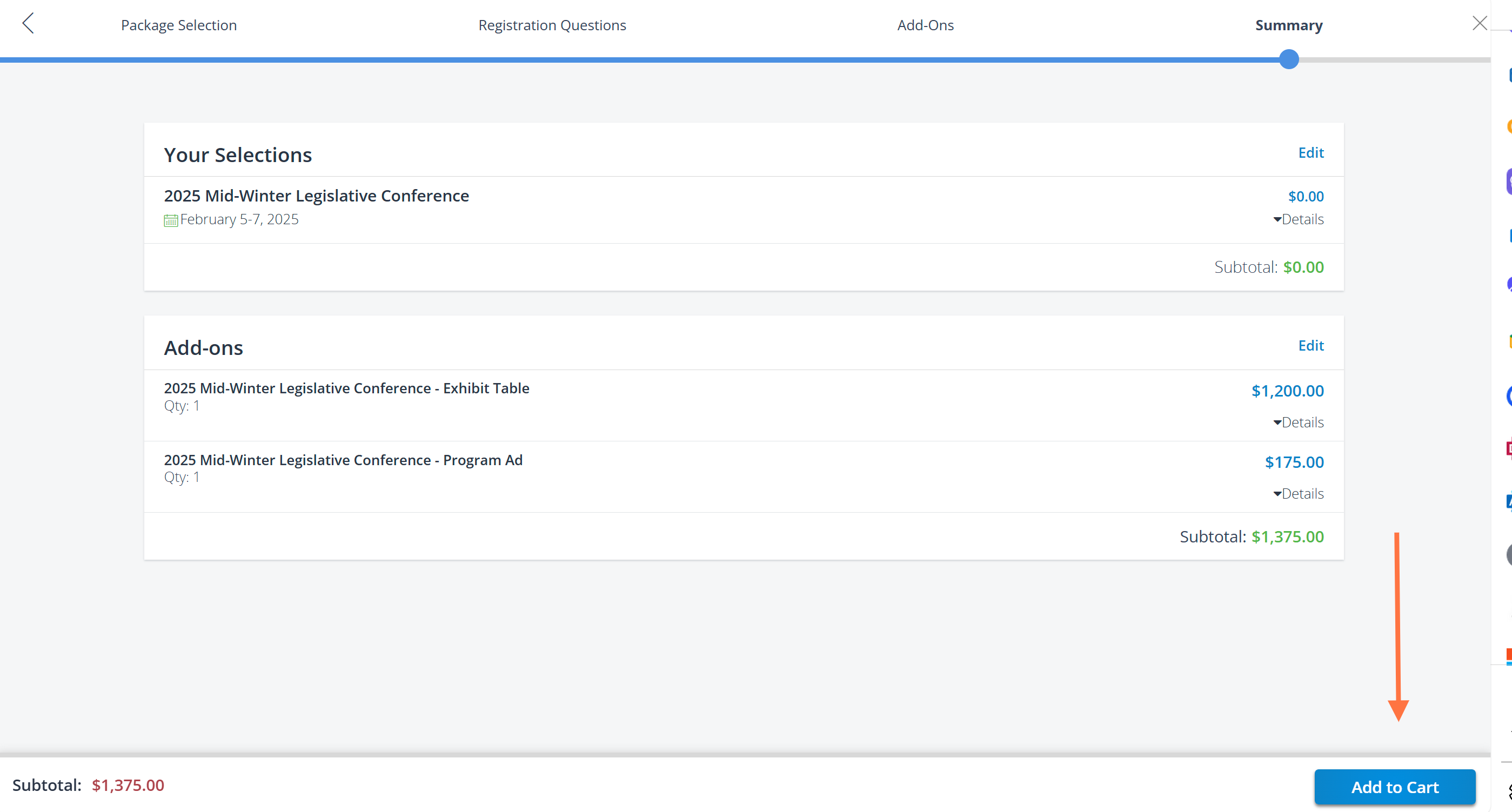
Task: Open the Package Selection step
Action: (x=179, y=25)
